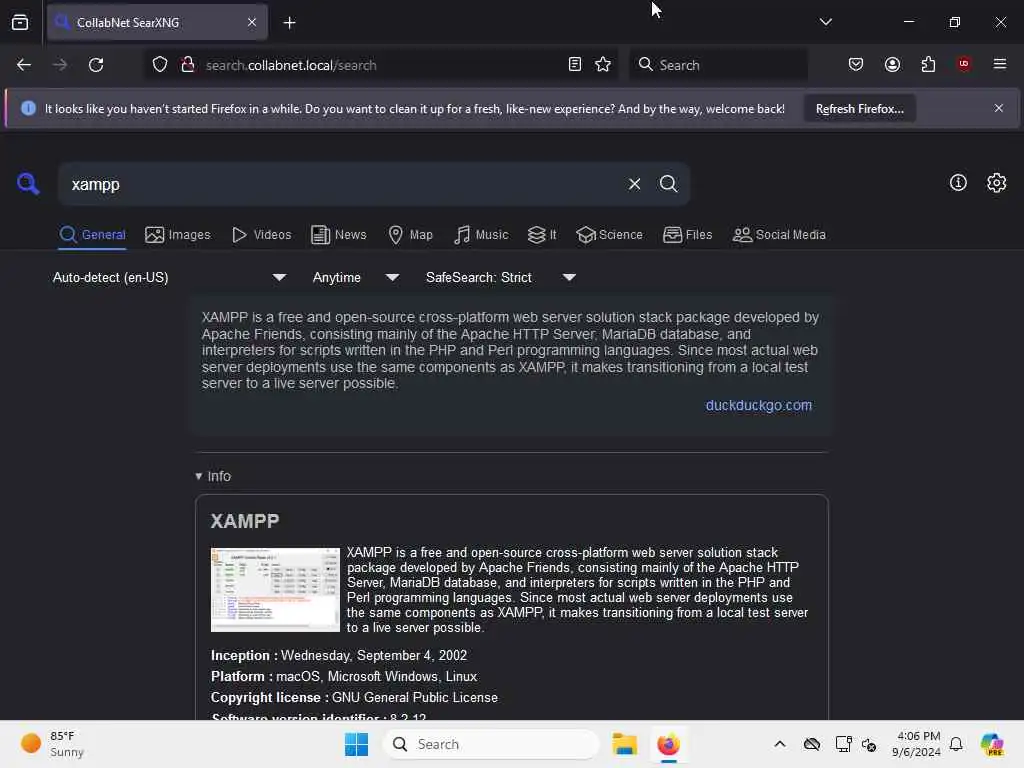Open the weather widget 85°F Sunny
1024x768 pixels.
pos(52,744)
